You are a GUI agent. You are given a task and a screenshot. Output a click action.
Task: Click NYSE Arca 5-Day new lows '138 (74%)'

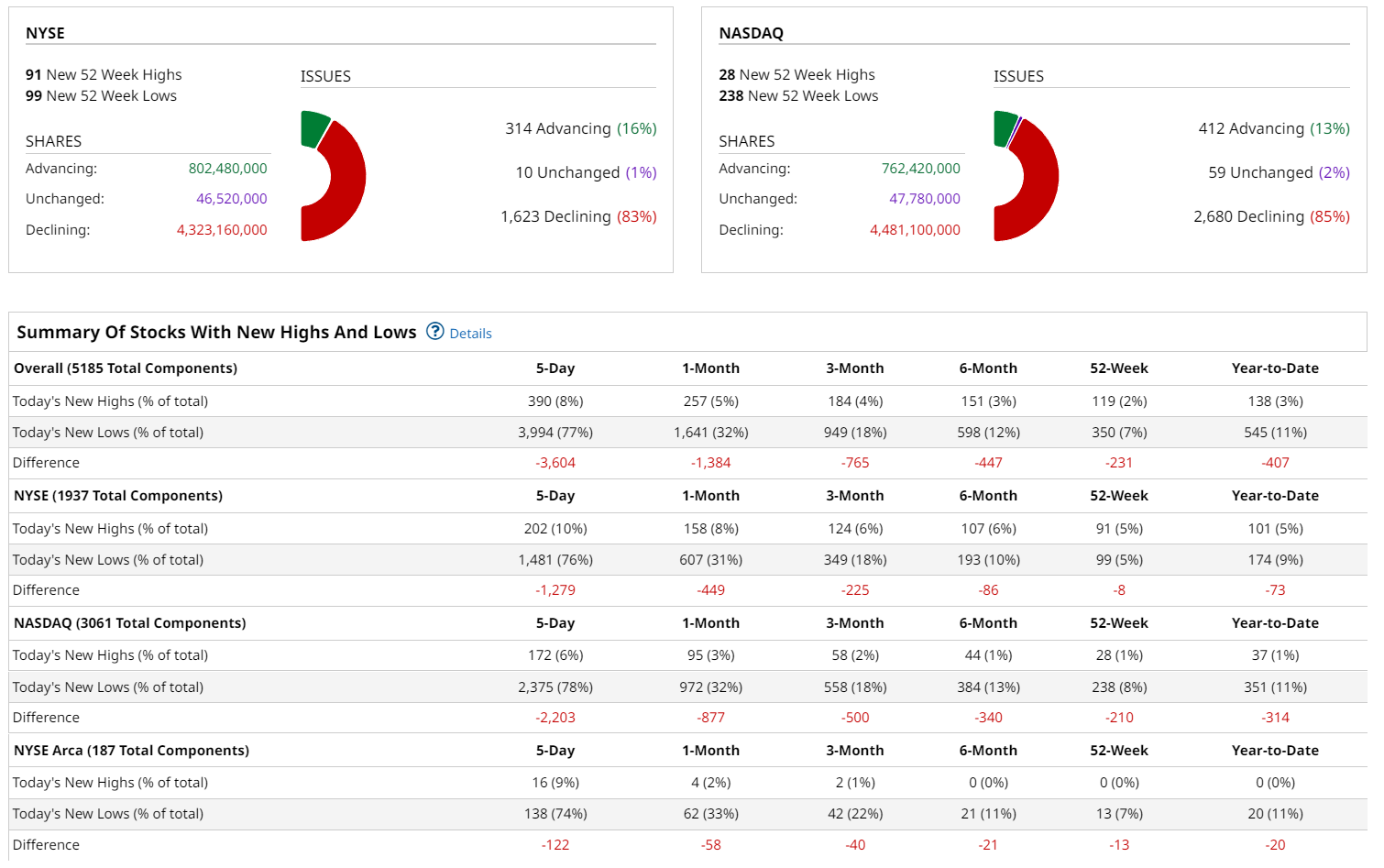click(x=555, y=814)
